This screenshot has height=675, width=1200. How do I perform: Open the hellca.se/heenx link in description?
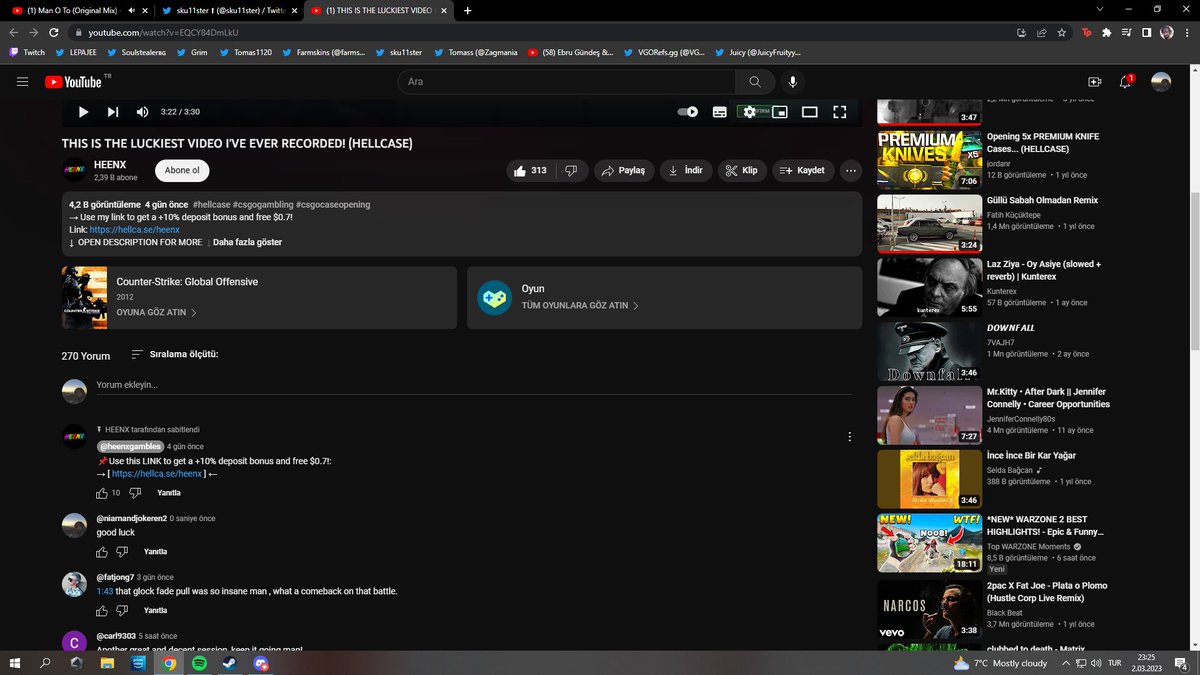click(134, 230)
